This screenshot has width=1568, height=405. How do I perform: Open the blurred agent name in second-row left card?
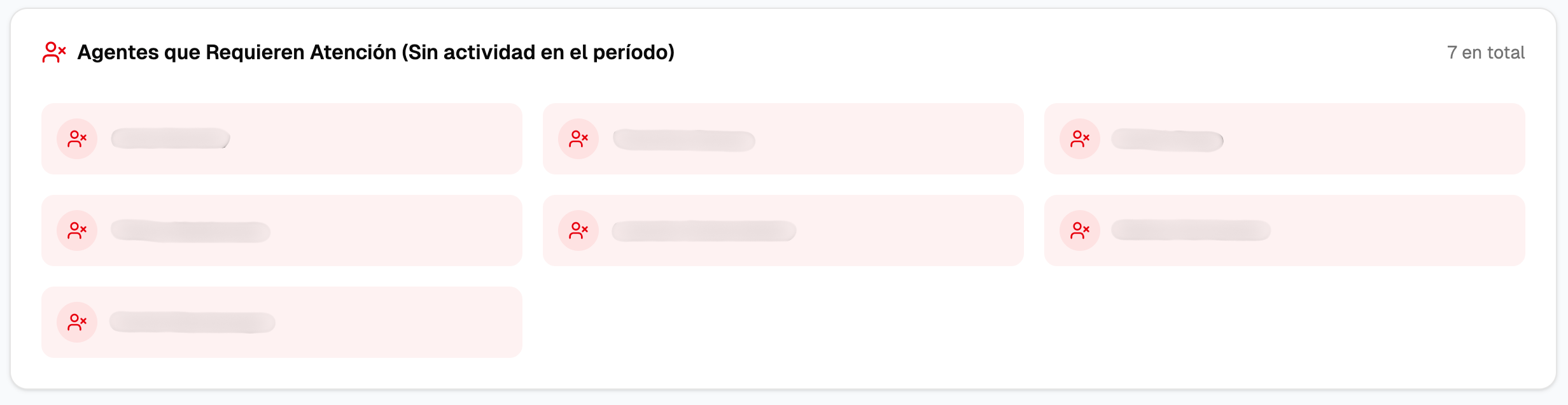[190, 231]
